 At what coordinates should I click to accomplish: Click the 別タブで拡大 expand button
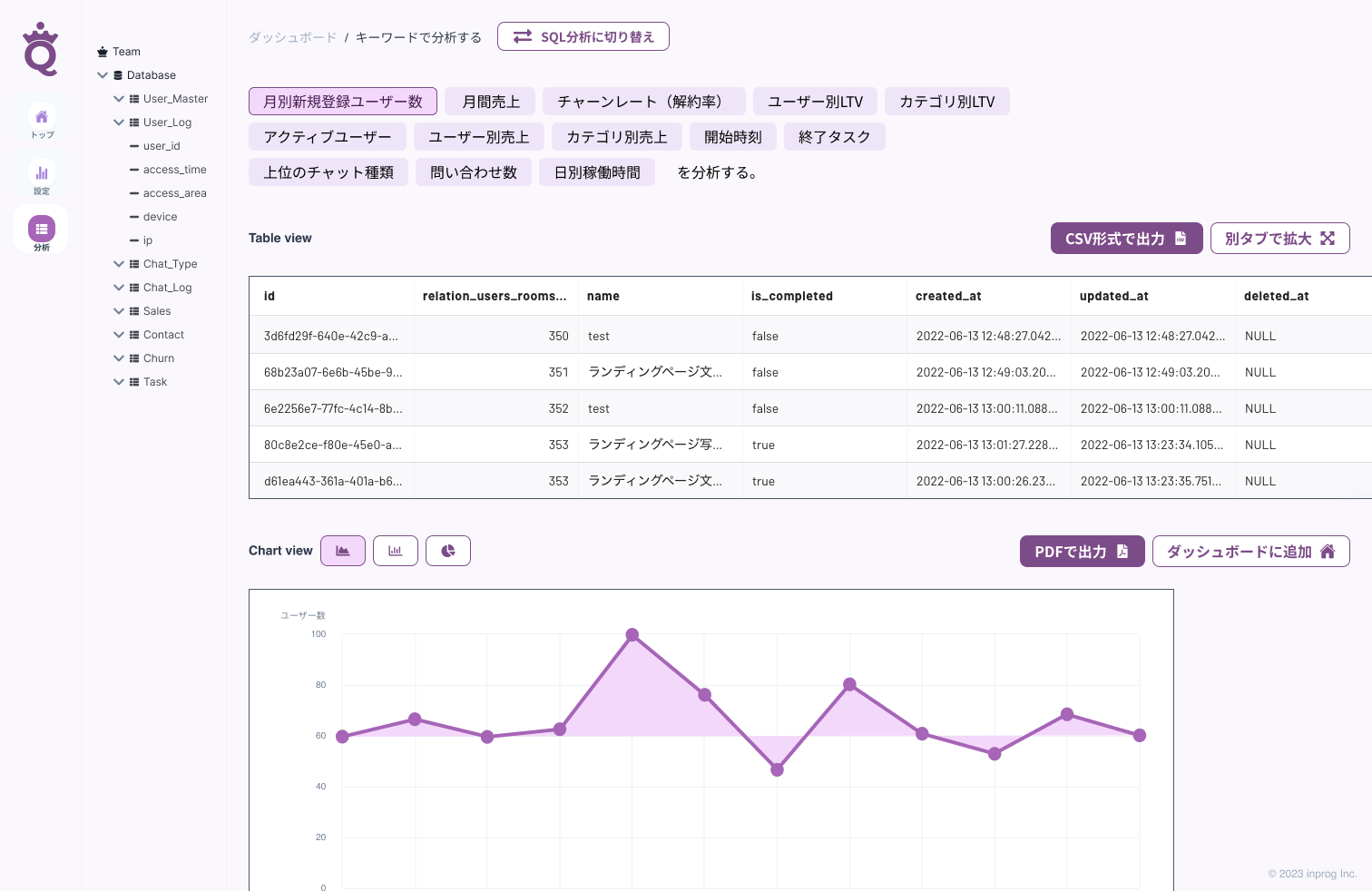coord(1279,239)
